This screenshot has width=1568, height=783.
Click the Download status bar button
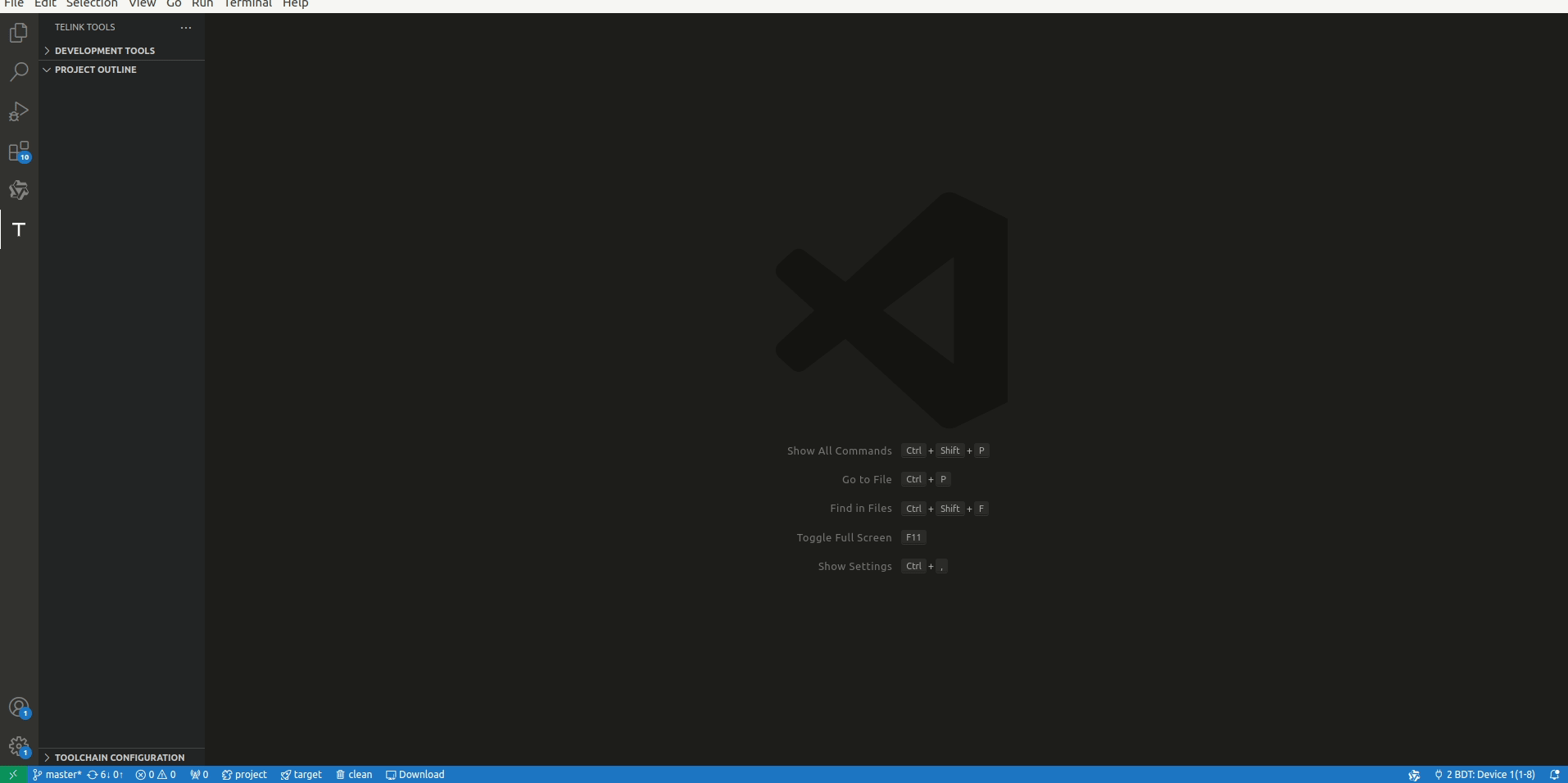click(415, 775)
